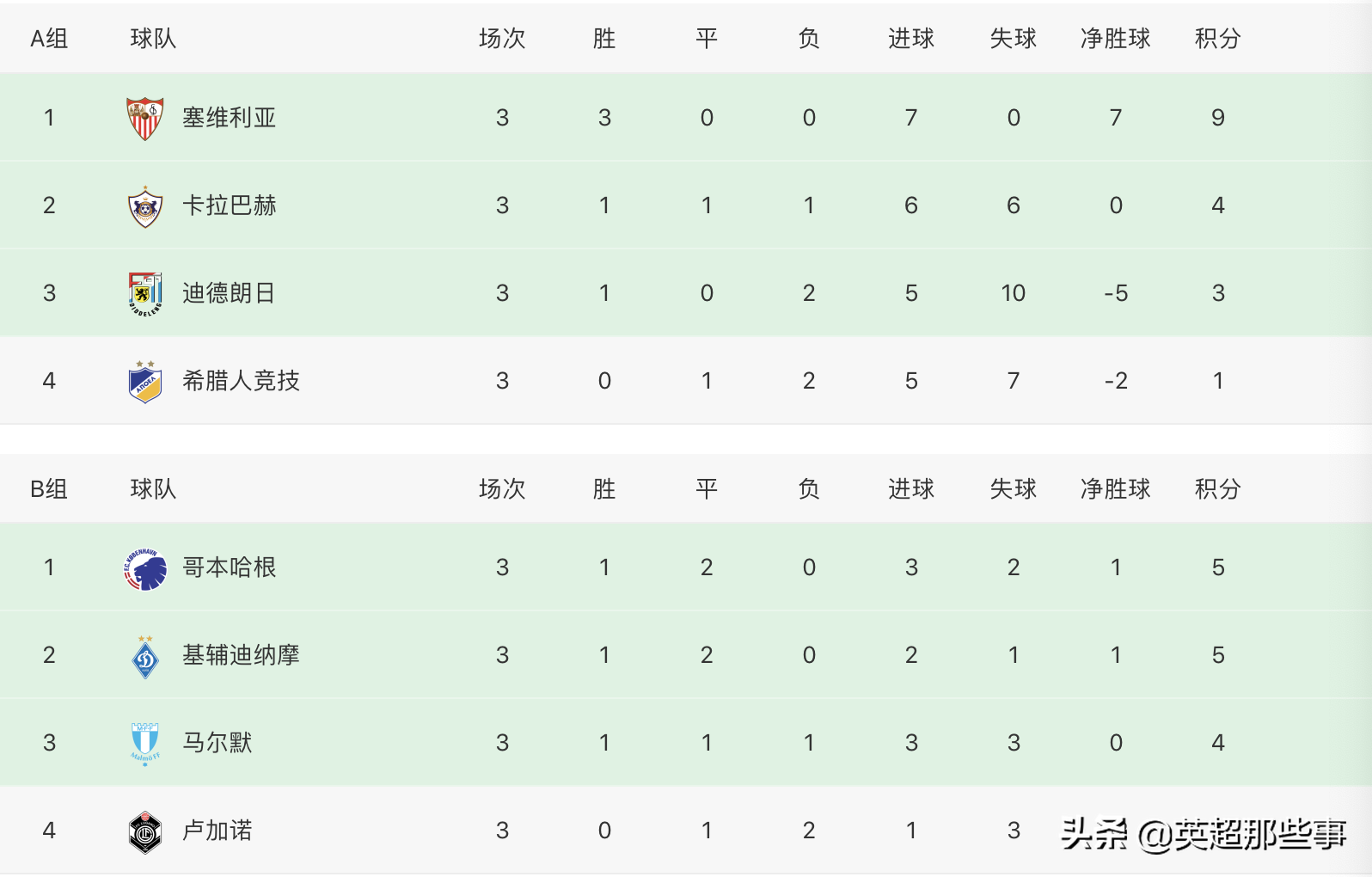The width and height of the screenshot is (1372, 877).
Task: Open team name 塞维利亚
Action: [229, 118]
